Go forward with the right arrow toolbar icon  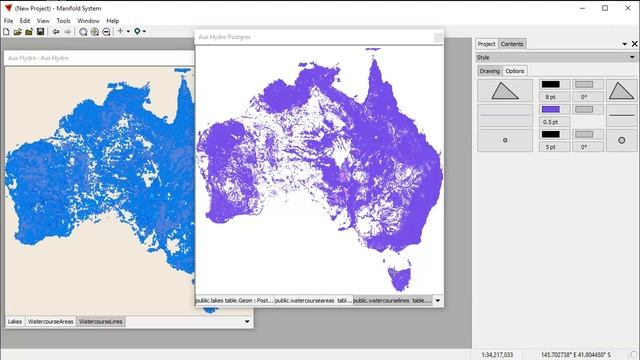tap(67, 31)
